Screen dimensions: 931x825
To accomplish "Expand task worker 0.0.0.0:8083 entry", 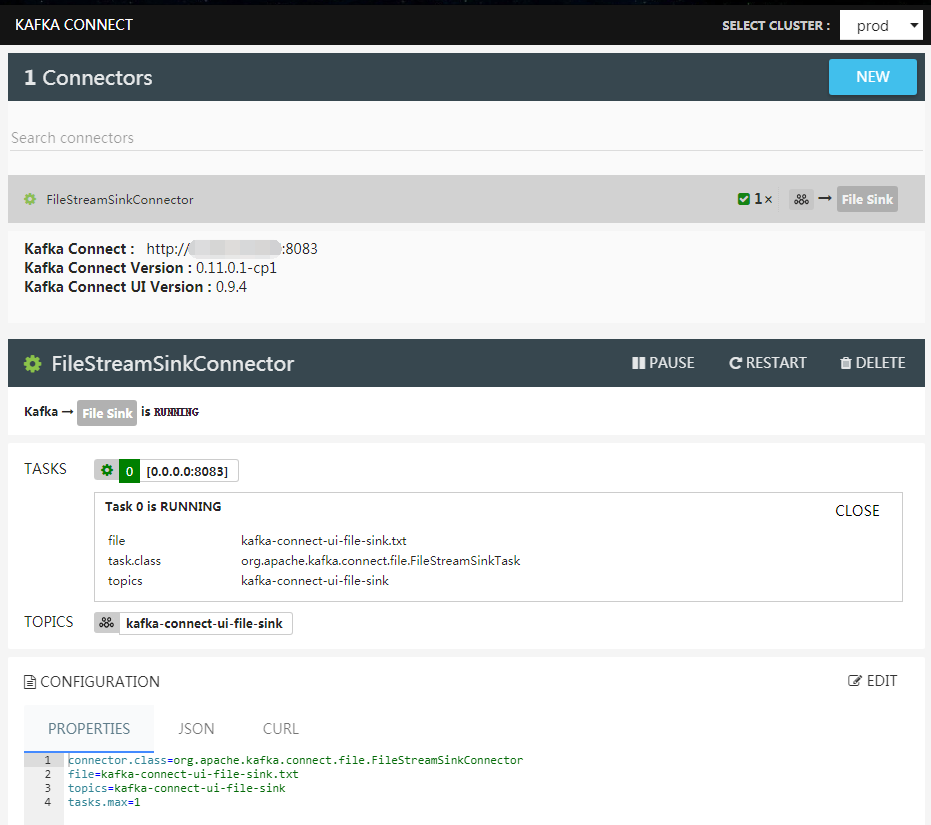I will [x=187, y=471].
